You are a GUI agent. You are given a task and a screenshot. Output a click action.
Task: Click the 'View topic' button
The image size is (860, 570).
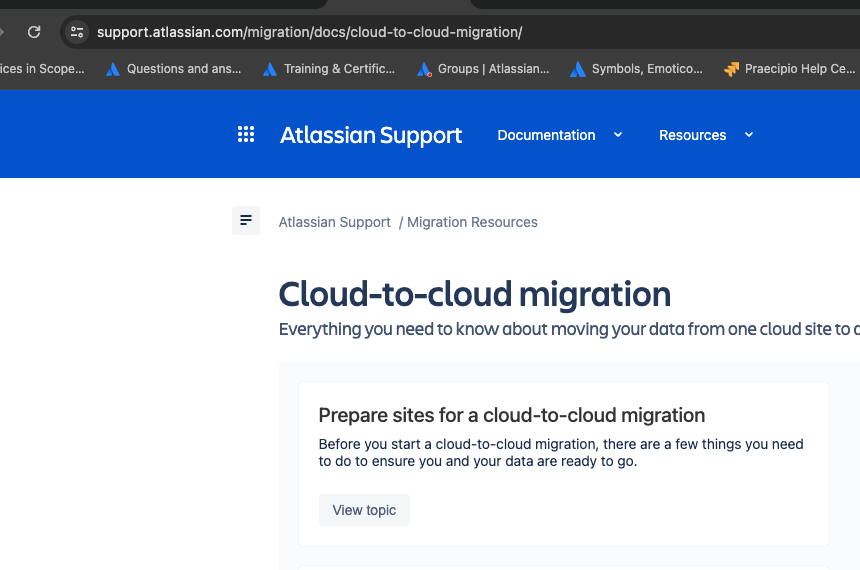click(x=364, y=510)
